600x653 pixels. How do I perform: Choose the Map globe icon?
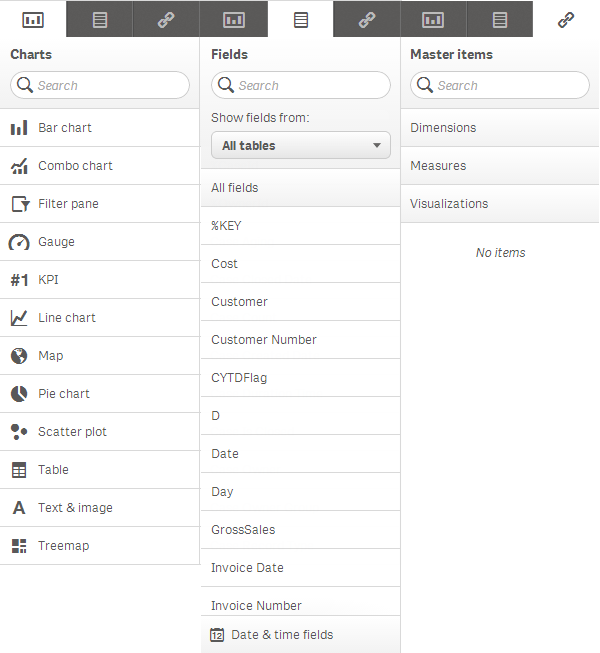pyautogui.click(x=19, y=356)
